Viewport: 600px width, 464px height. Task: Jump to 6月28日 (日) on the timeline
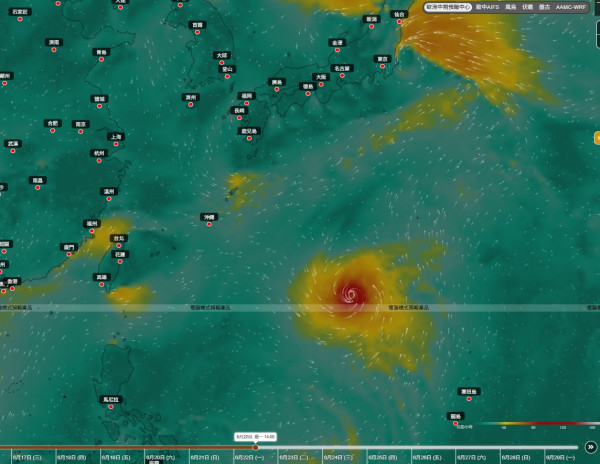click(x=516, y=457)
